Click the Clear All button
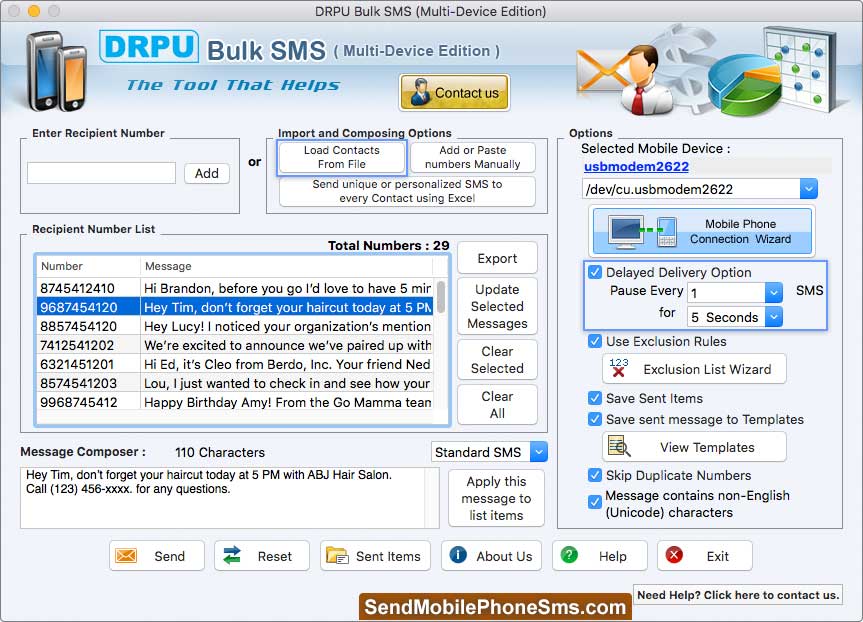The image size is (863, 622). point(497,405)
